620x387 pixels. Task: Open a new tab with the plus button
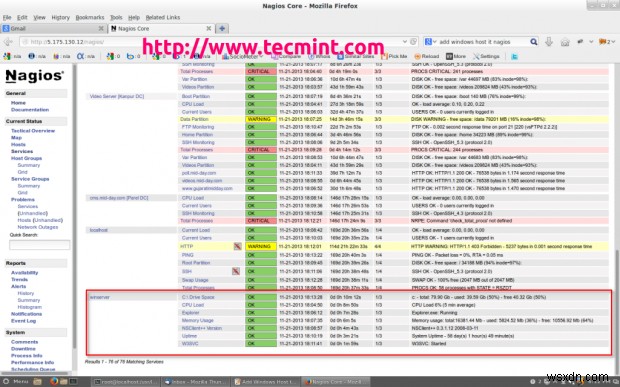[x=222, y=28]
